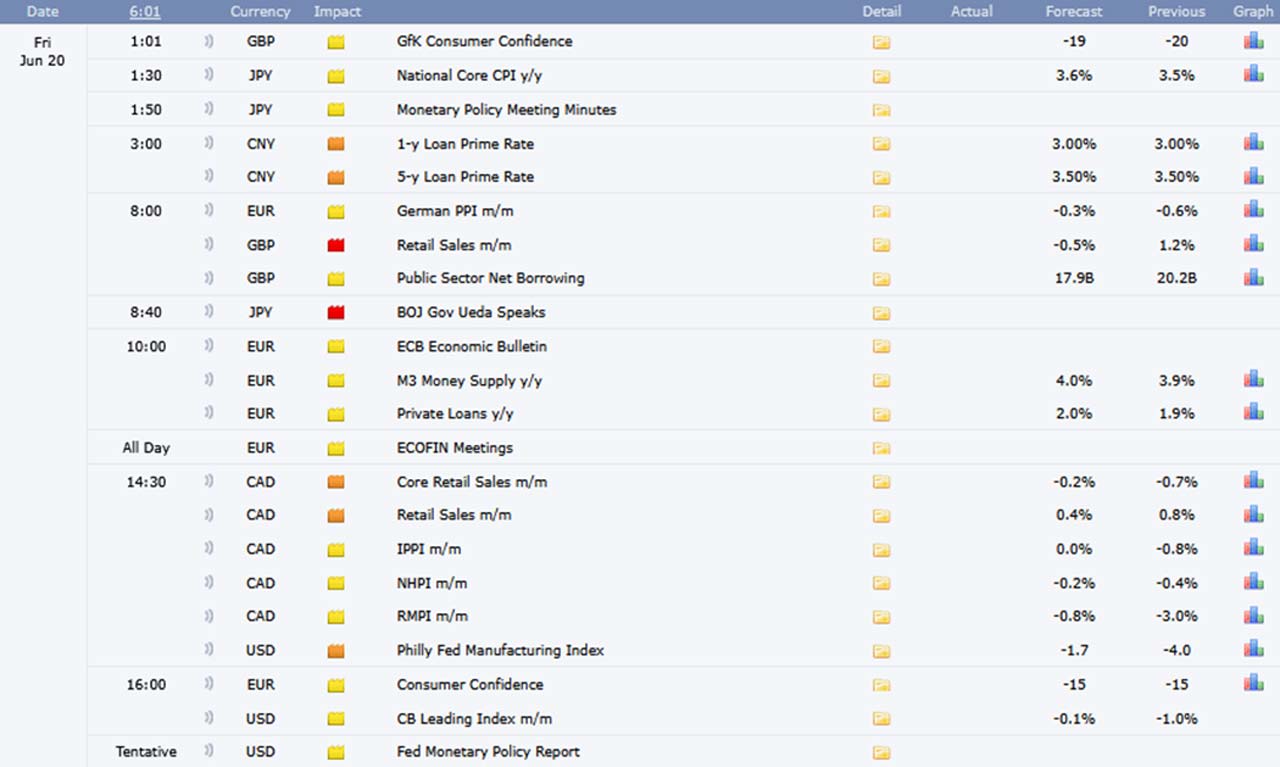View graph for 1-y Loan Prime Rate
1280x767 pixels.
coord(1253,143)
